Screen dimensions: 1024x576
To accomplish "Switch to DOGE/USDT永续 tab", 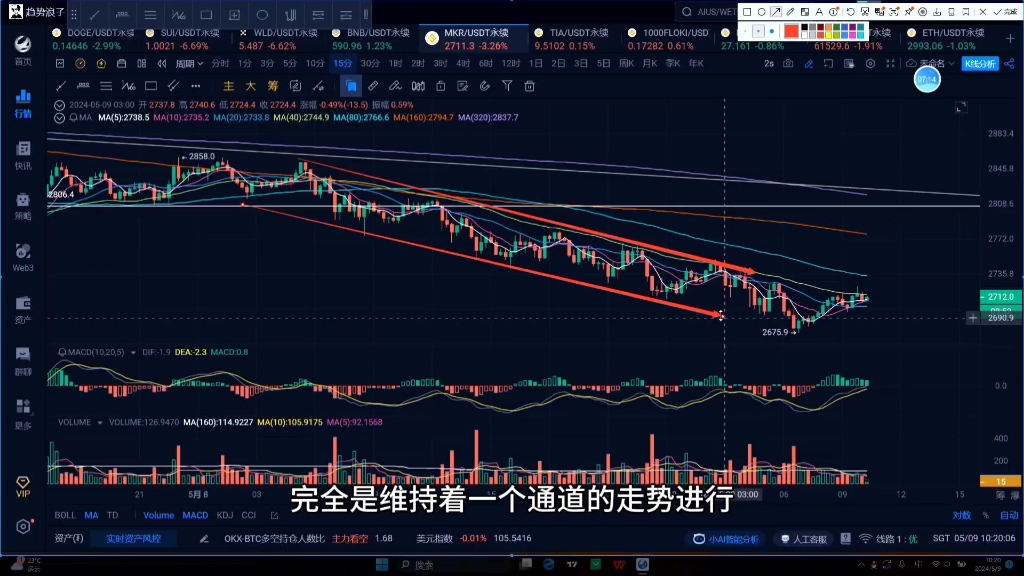I will [93, 39].
